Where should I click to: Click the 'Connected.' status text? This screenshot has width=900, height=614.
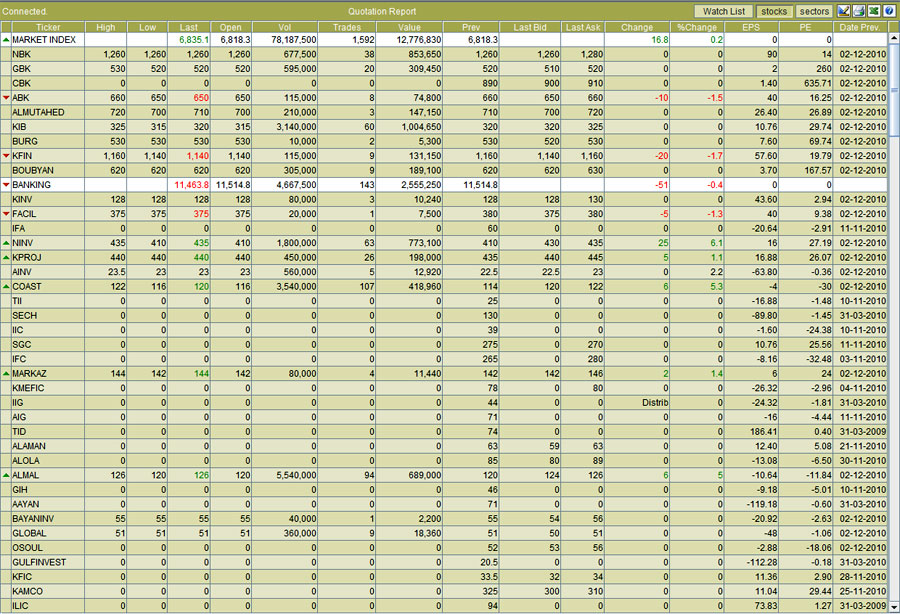coord(25,11)
